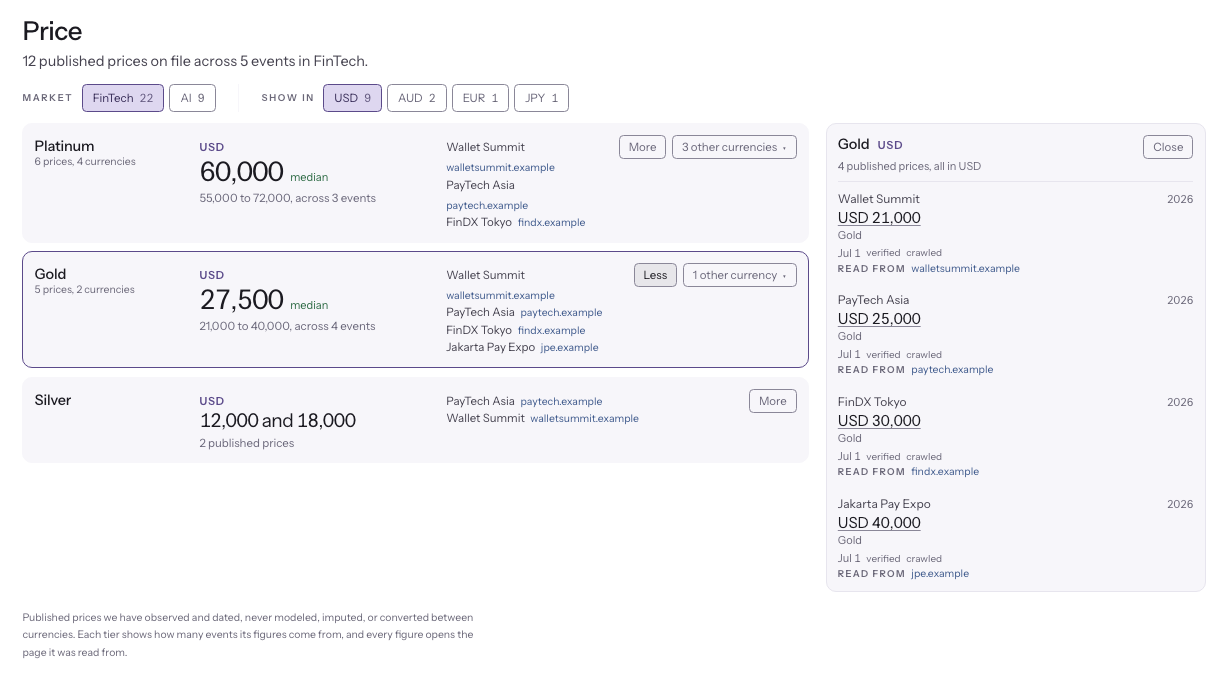This screenshot has width=1228, height=684.
Task: Click '2 published prices' under Silver
Action: click(246, 443)
